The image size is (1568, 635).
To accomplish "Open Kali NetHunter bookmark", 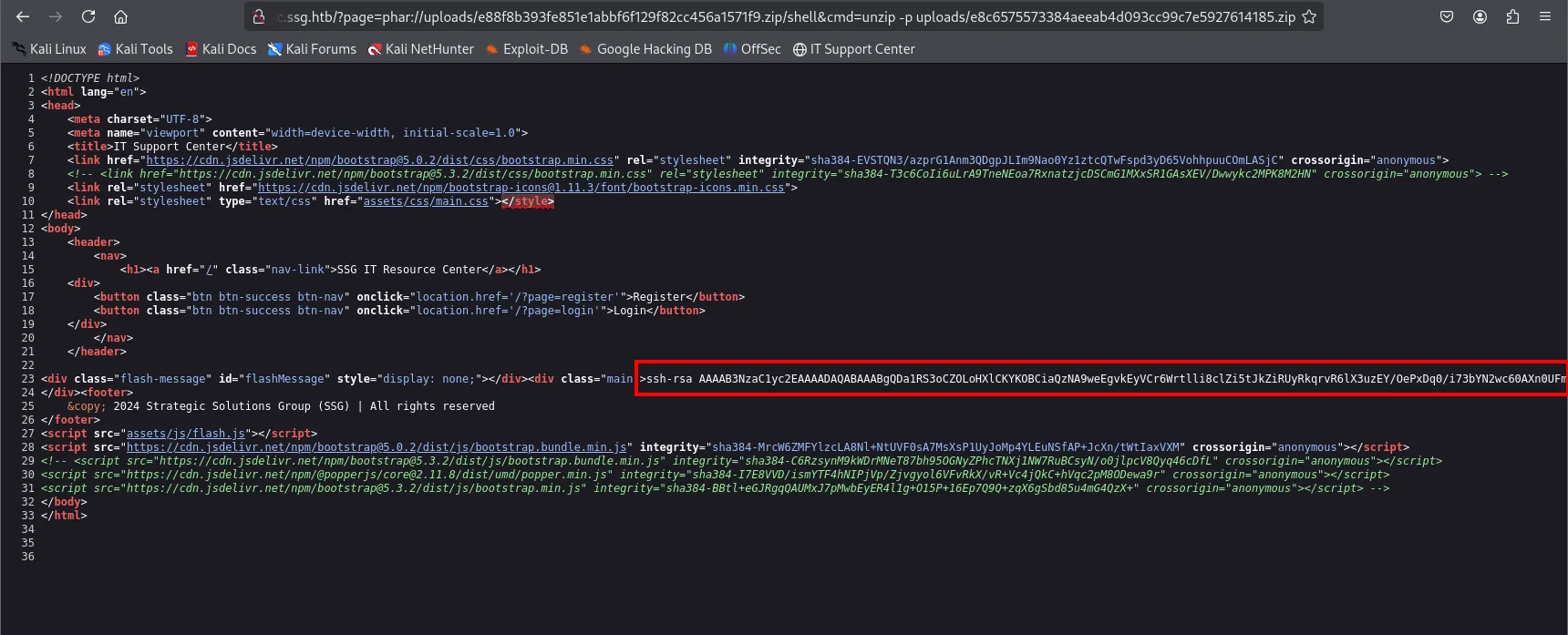I will coord(420,49).
